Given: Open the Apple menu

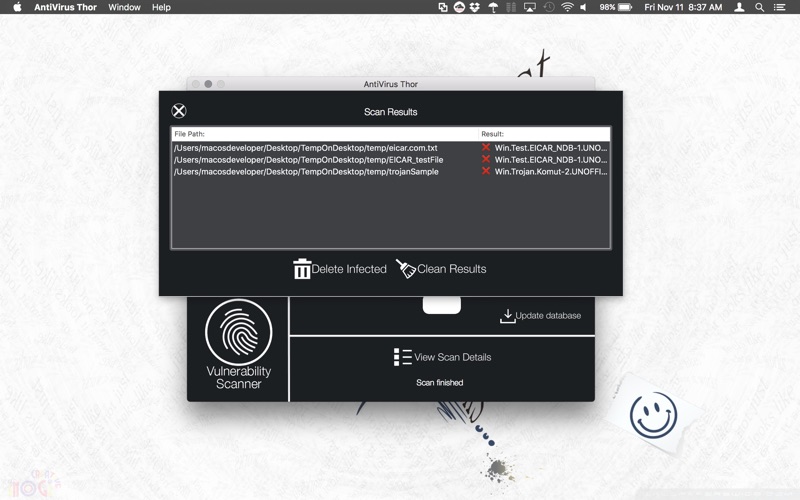Looking at the screenshot, I should coord(17,7).
